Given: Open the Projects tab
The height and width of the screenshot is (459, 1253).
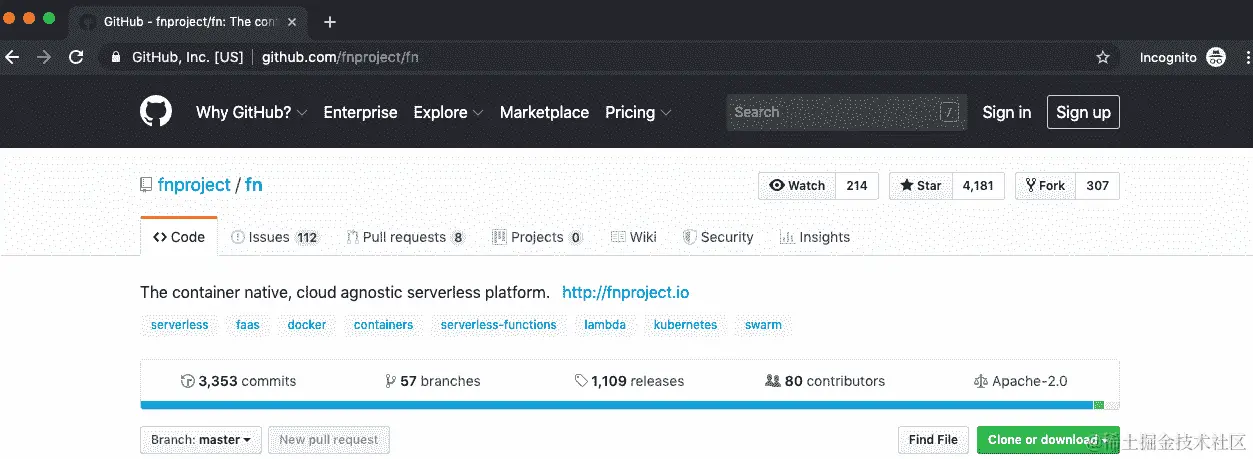Looking at the screenshot, I should point(537,237).
